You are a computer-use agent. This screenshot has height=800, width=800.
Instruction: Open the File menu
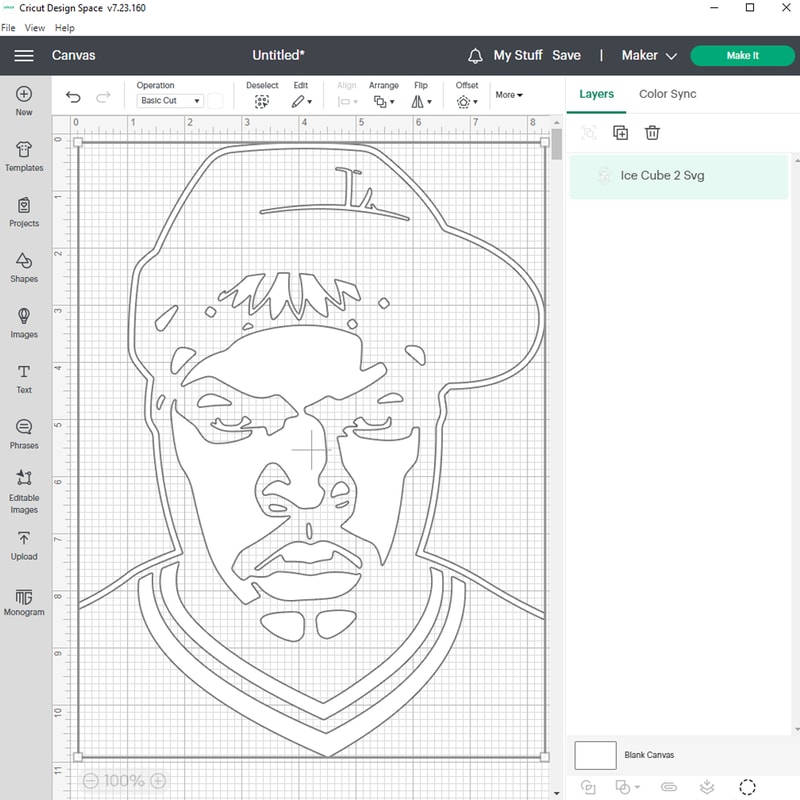point(9,28)
